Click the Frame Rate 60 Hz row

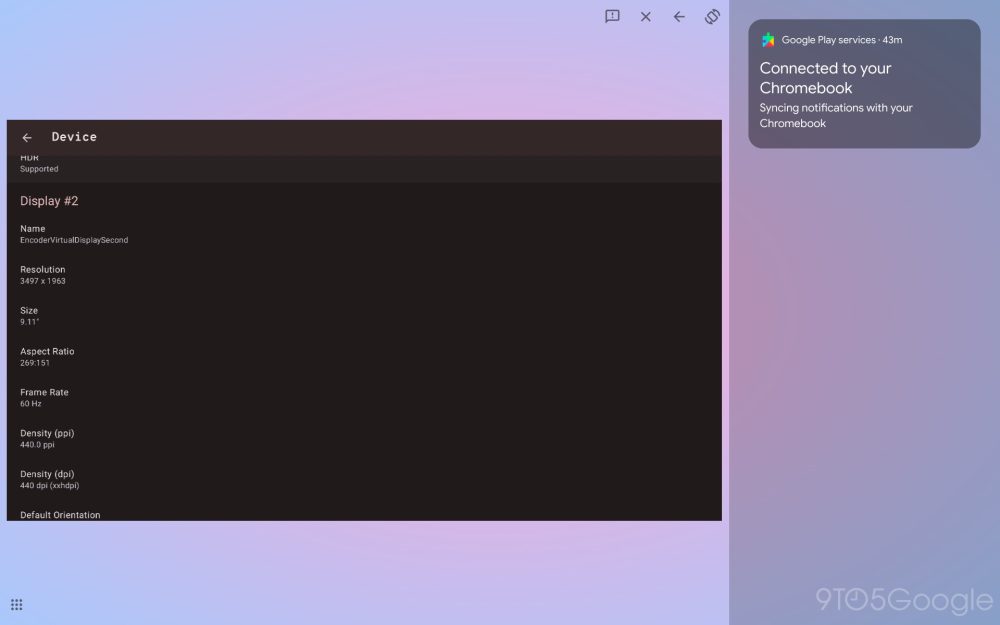click(x=44, y=398)
